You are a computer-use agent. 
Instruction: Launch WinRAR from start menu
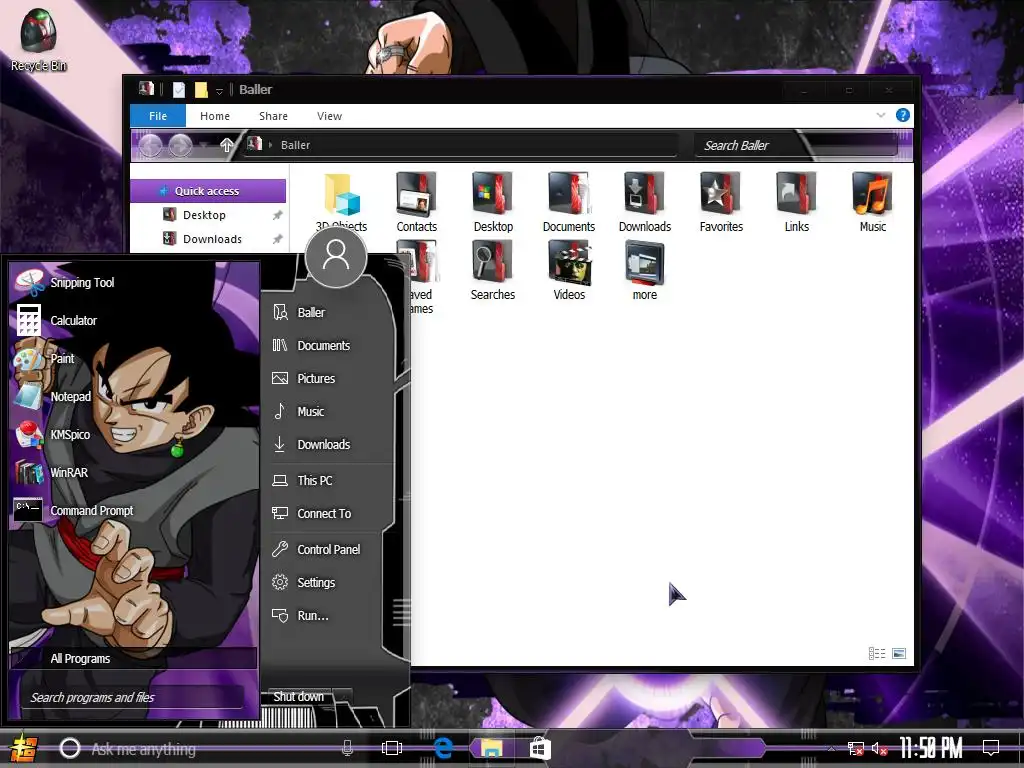pos(52,472)
